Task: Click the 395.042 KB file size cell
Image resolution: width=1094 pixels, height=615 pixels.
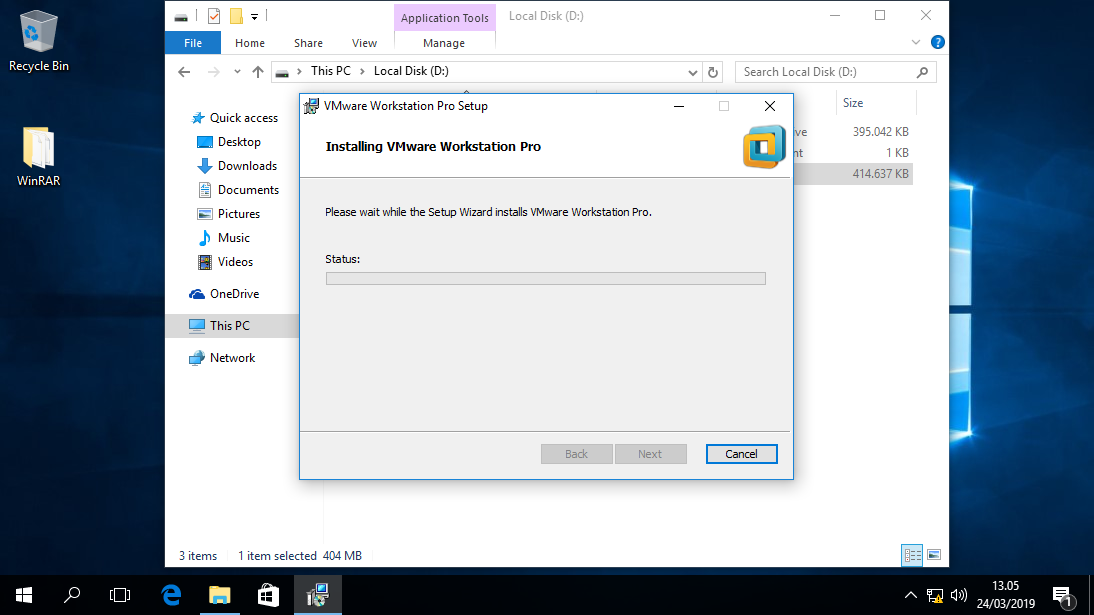Action: click(x=881, y=132)
